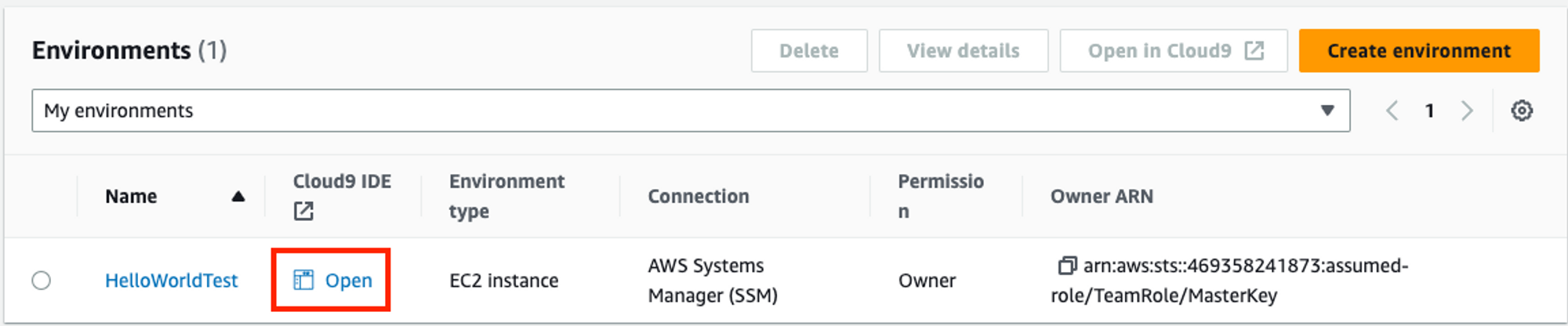Viewport: 1568px width, 326px height.
Task: Select page number 1 in pagination
Action: coord(1429,110)
